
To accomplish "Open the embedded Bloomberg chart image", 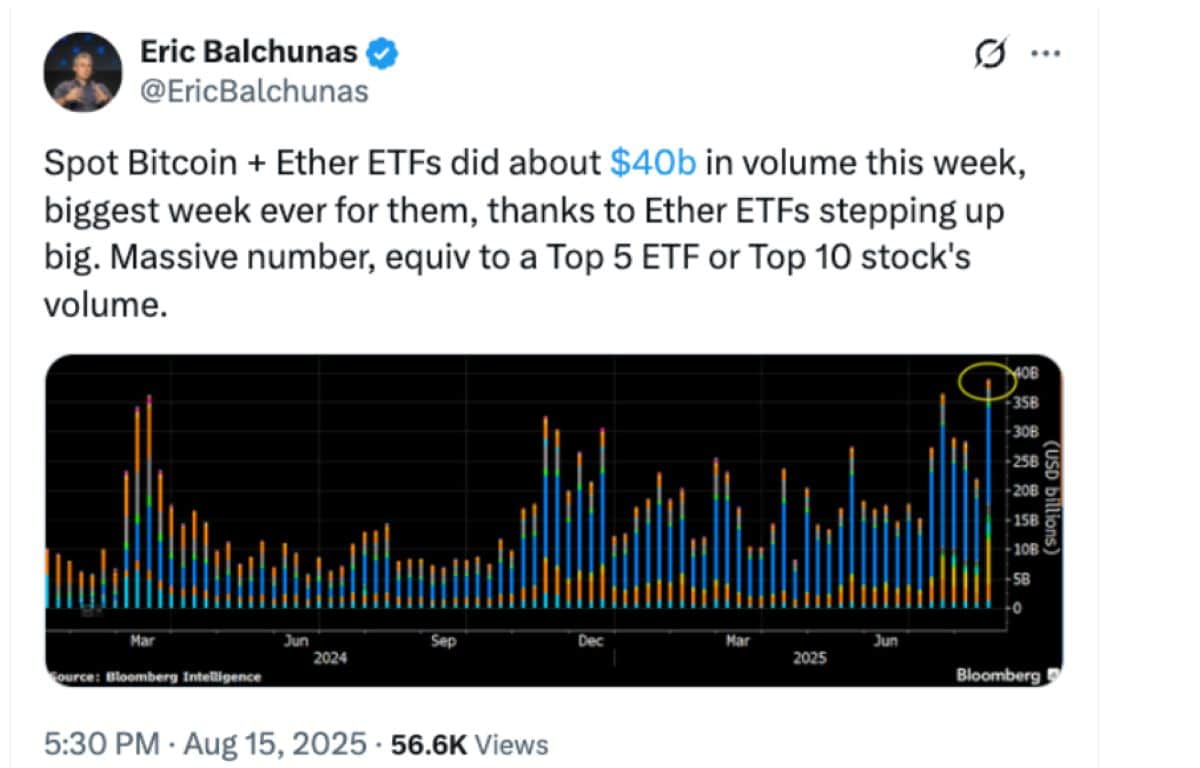I will (x=554, y=520).
